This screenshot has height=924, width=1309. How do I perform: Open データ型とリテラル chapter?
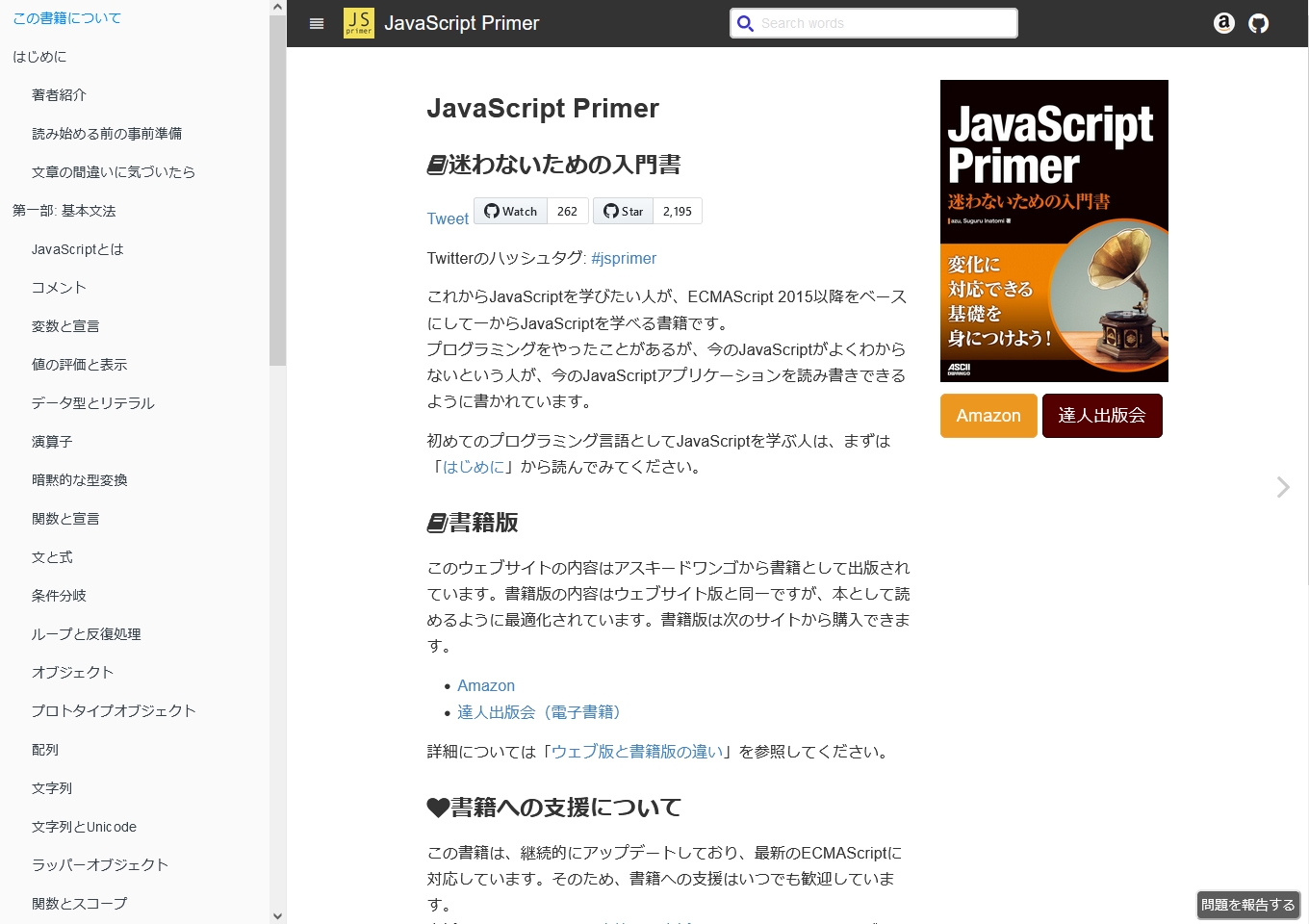(x=93, y=403)
